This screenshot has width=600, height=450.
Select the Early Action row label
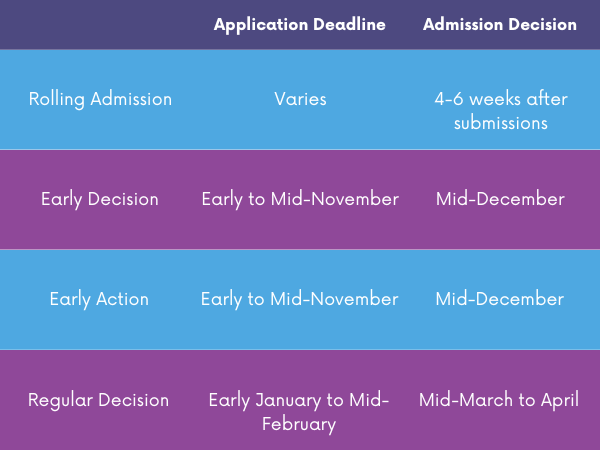point(99,299)
